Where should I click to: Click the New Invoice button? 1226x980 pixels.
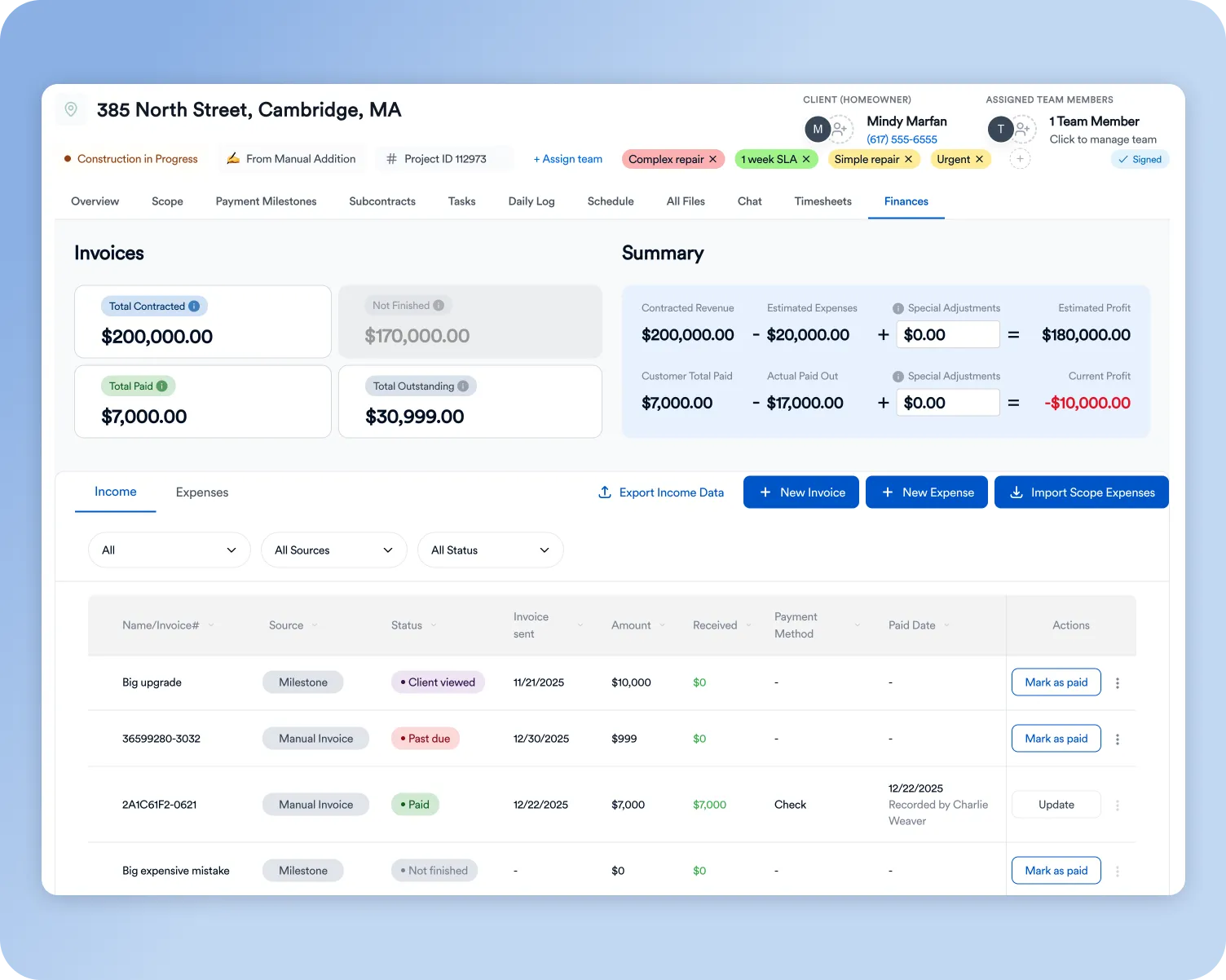point(801,492)
